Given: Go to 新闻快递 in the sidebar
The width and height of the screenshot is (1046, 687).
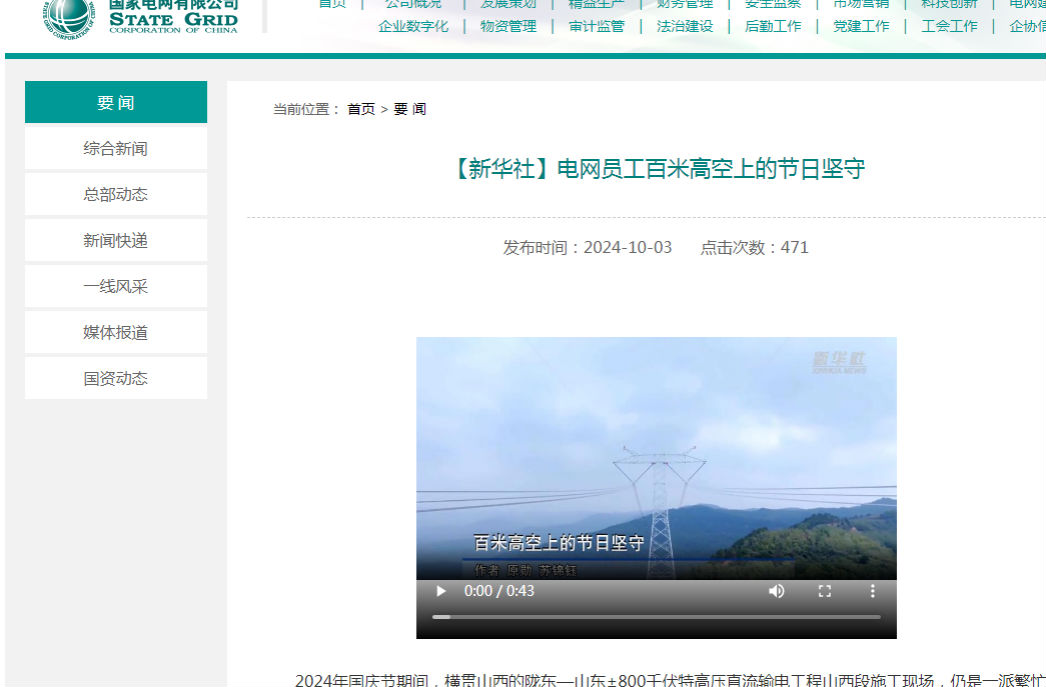Looking at the screenshot, I should tap(116, 240).
